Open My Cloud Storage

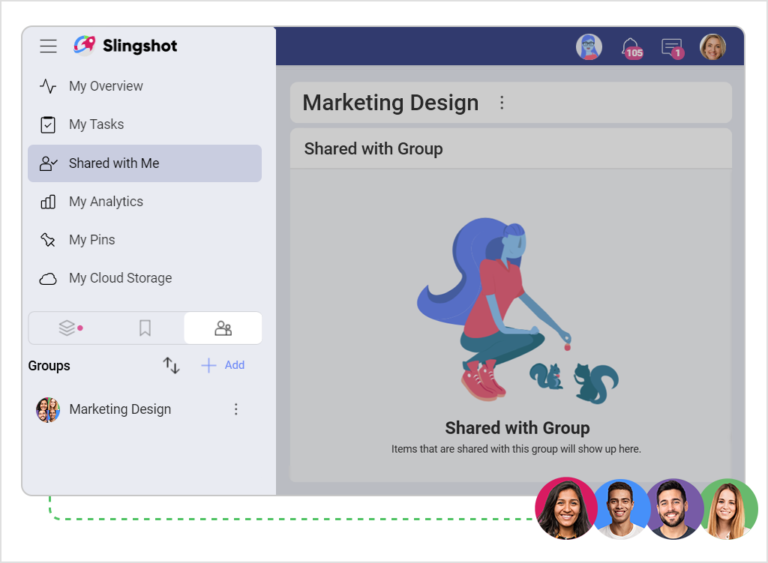[144, 278]
